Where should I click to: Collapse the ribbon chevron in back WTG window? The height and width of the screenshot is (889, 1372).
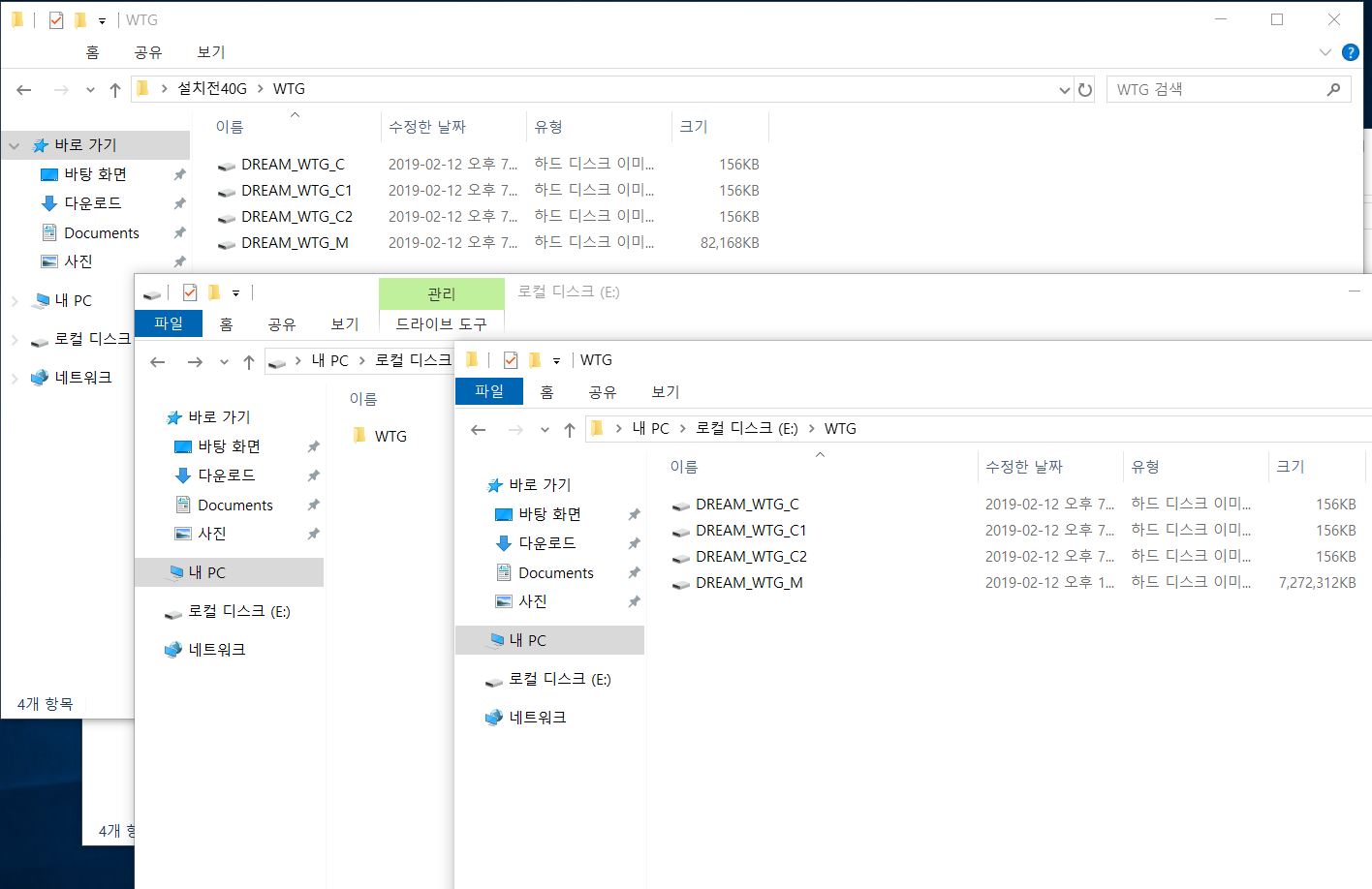tap(1325, 52)
